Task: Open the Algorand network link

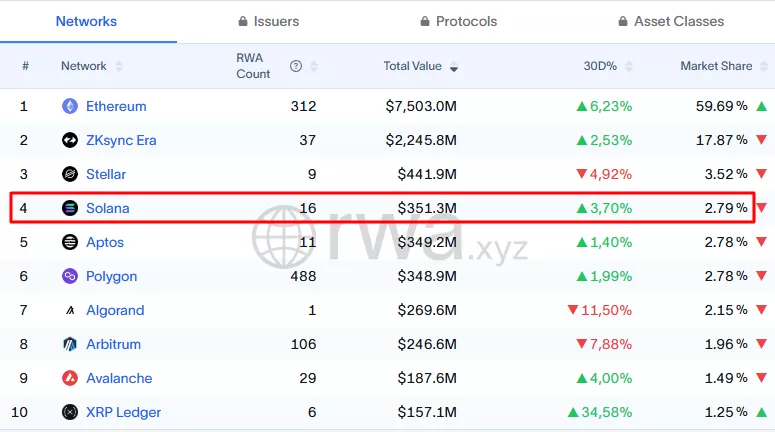Action: [x=115, y=310]
